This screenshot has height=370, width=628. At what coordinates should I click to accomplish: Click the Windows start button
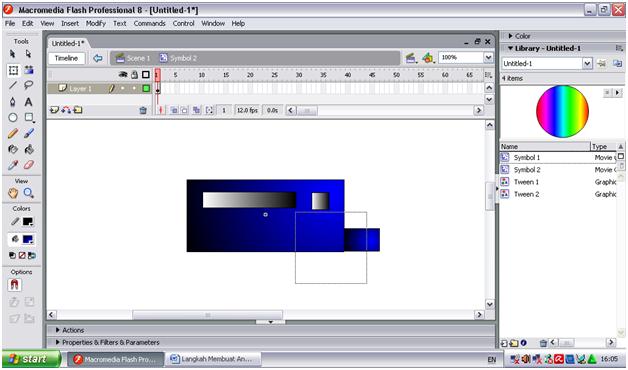[32, 359]
